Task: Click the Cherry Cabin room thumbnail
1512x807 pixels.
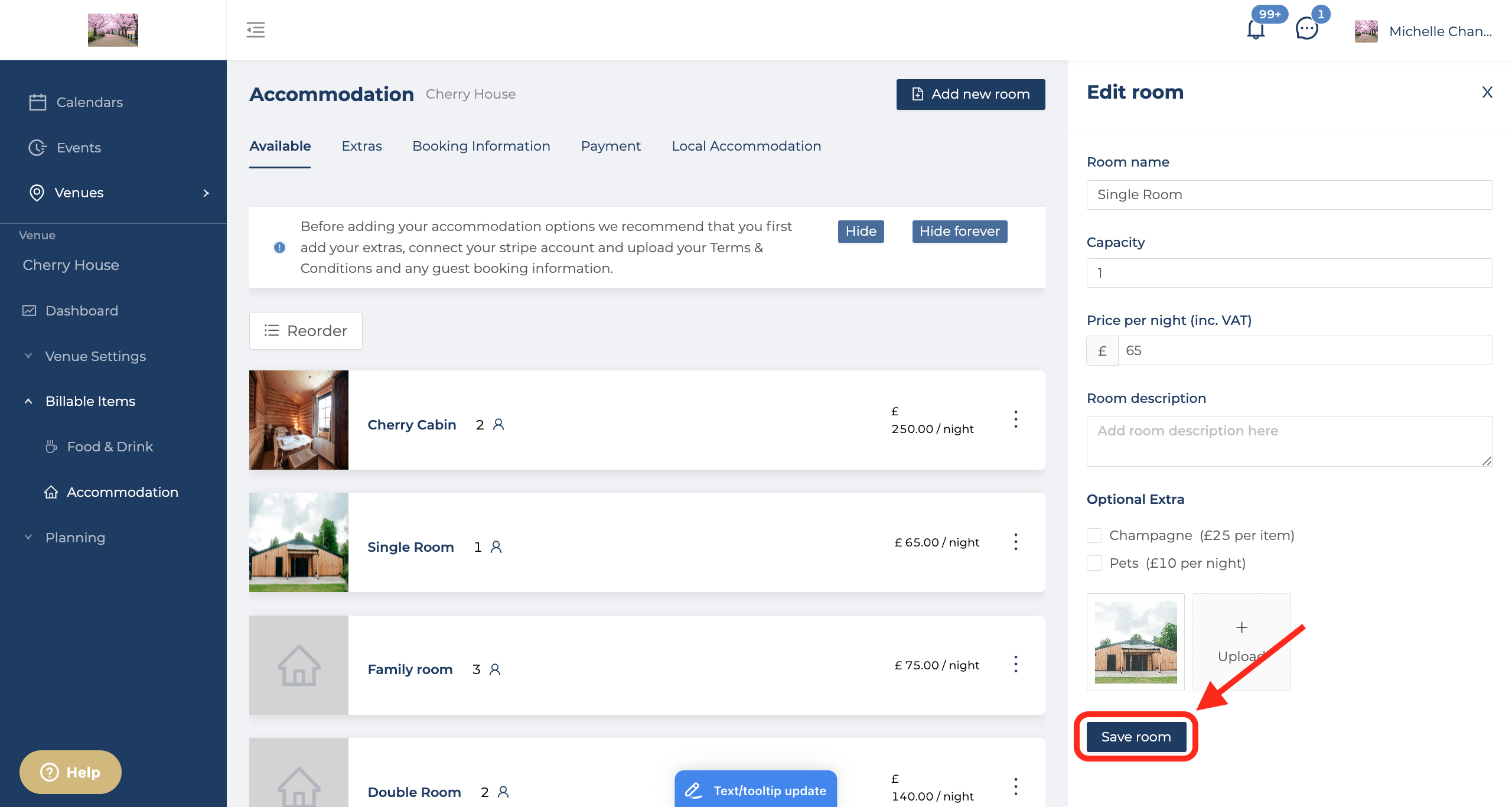Action: coord(299,420)
